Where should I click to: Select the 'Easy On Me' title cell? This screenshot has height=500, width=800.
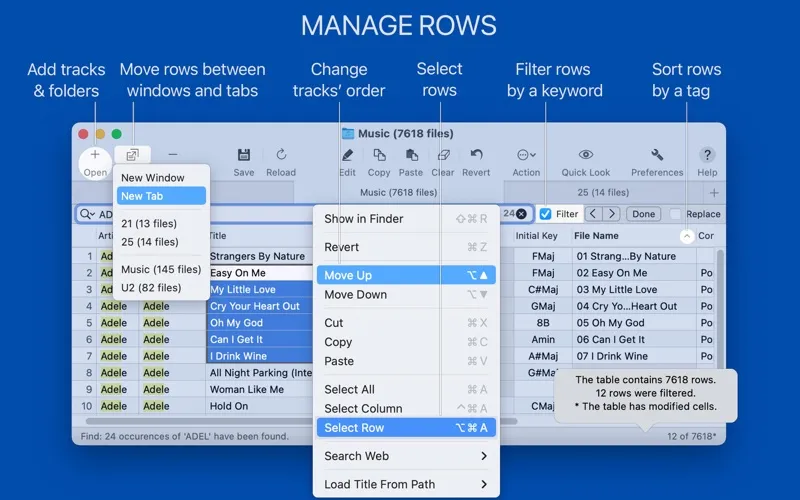[x=260, y=273]
